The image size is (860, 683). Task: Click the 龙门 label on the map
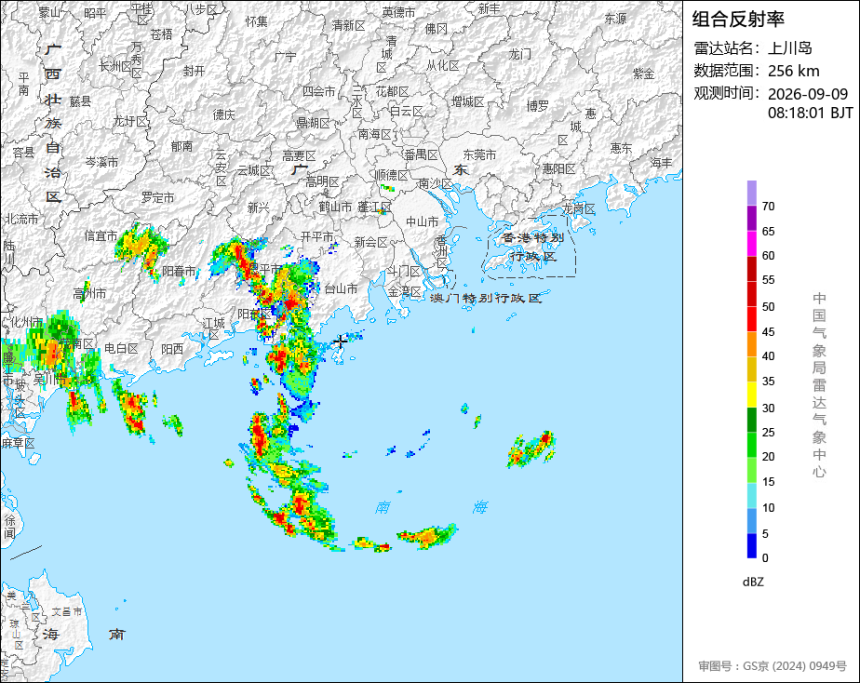[x=519, y=54]
